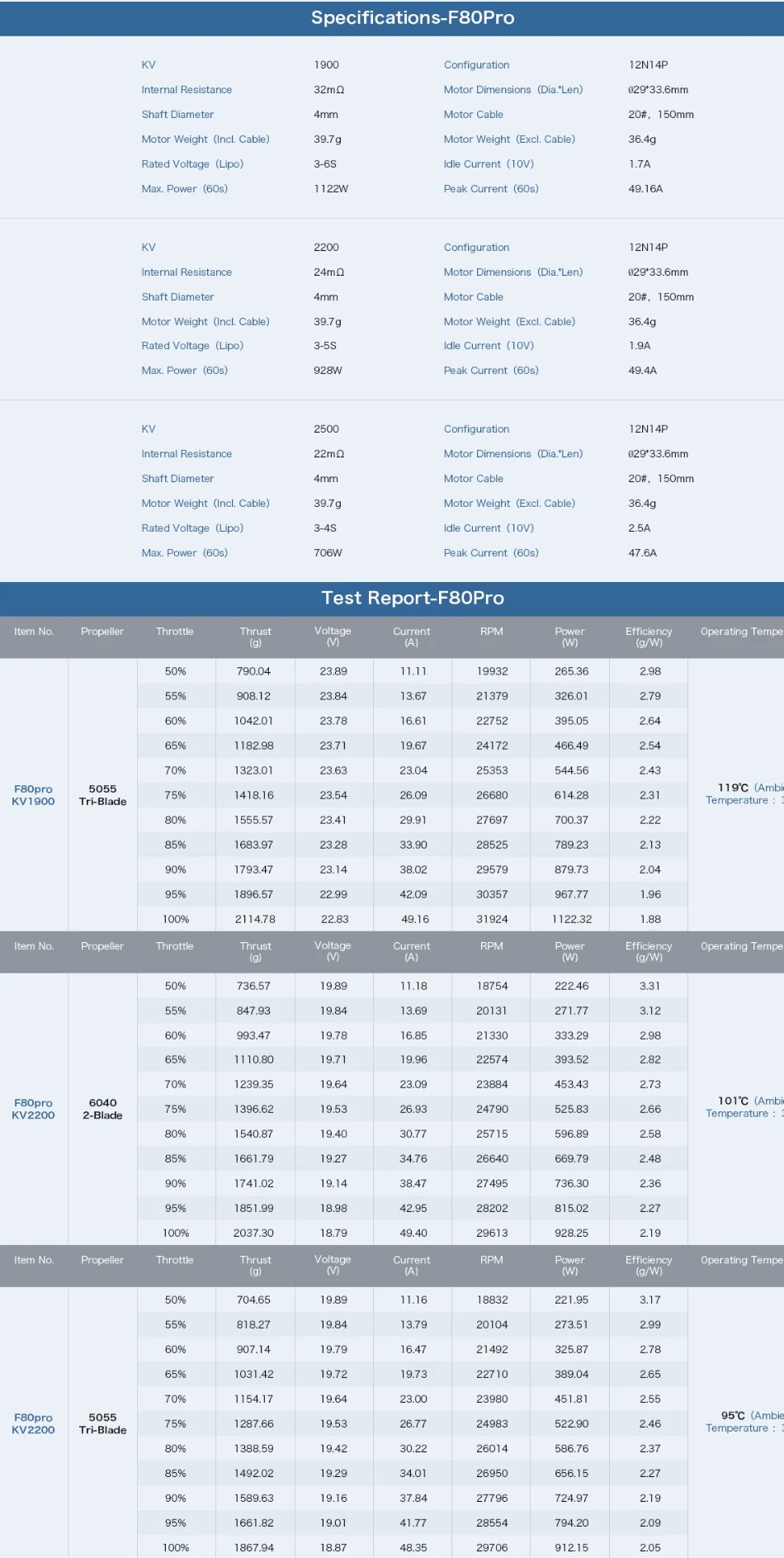Select the internal resistance value 32mΩ

(x=329, y=90)
